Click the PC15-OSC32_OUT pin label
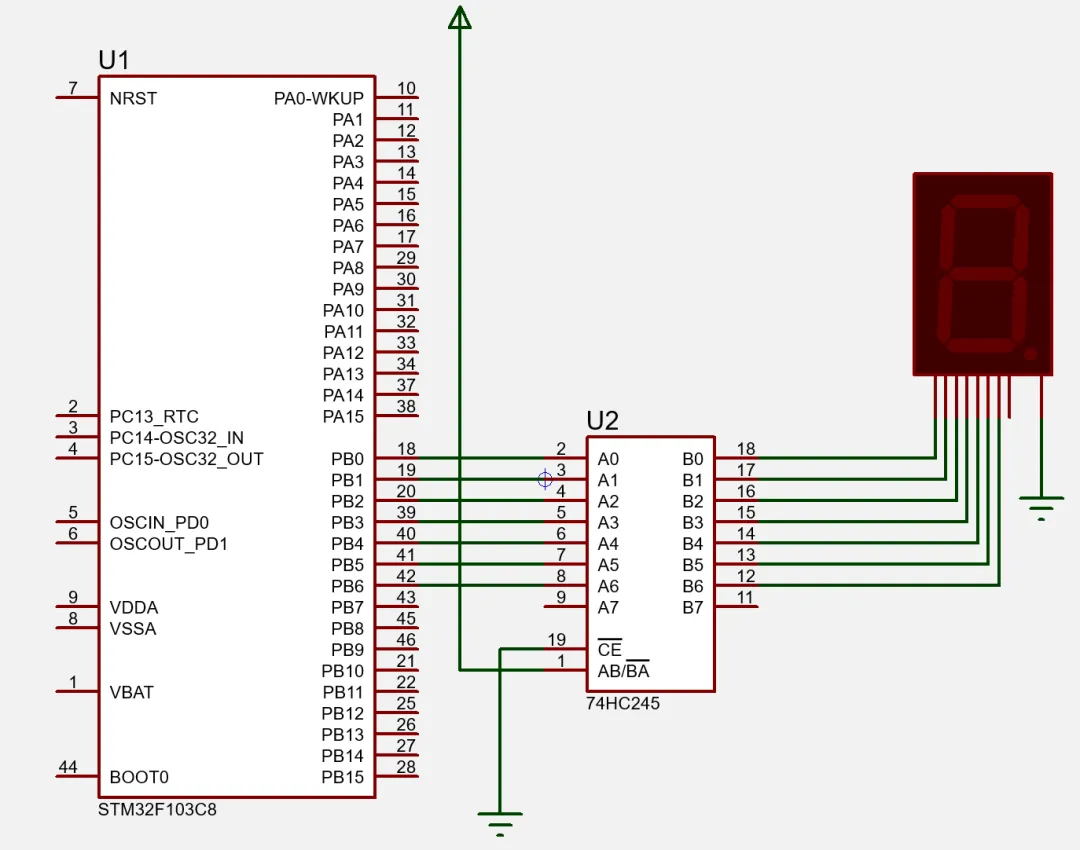This screenshot has height=850, width=1080. [187, 459]
